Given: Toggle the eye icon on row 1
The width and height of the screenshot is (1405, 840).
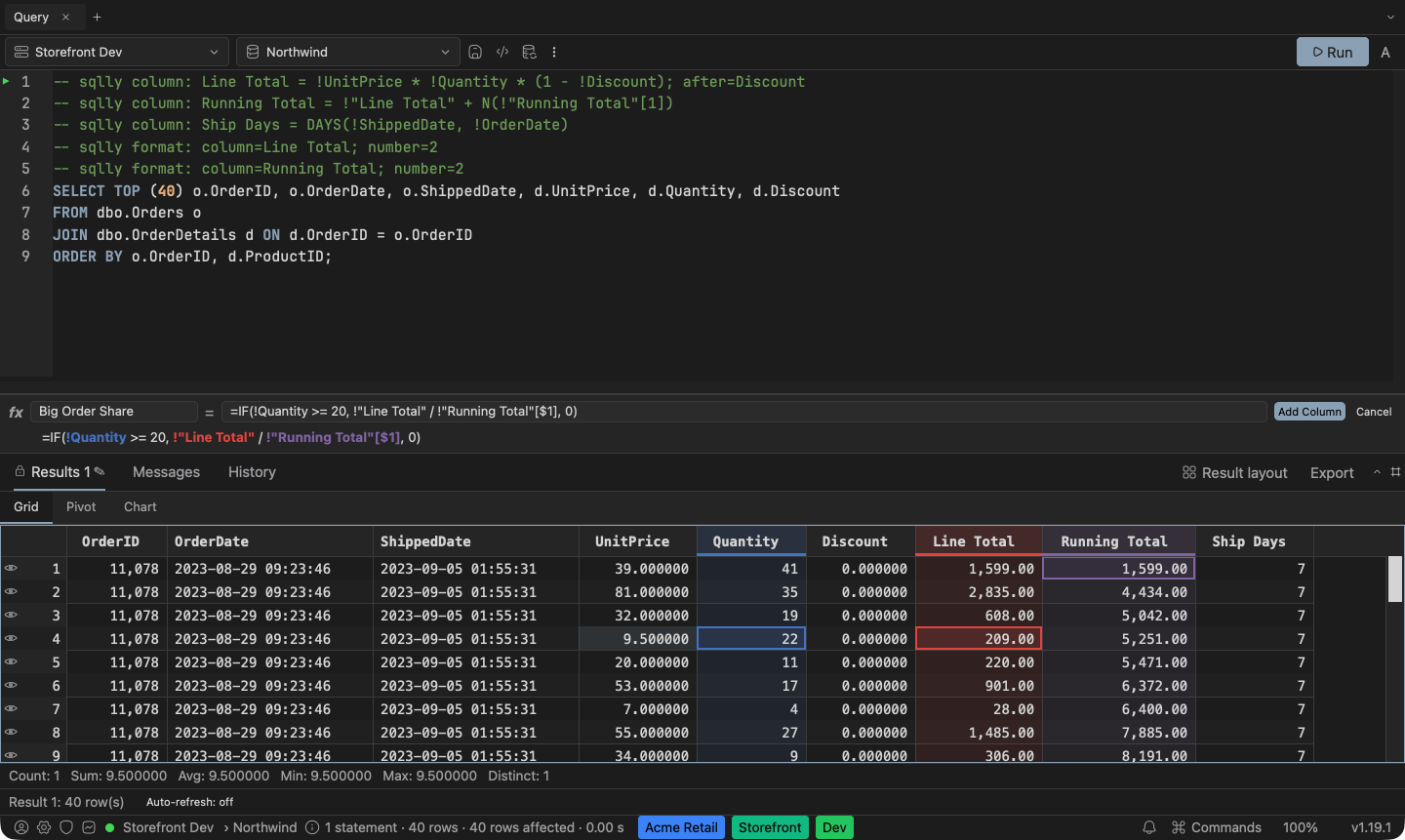Looking at the screenshot, I should (11, 568).
